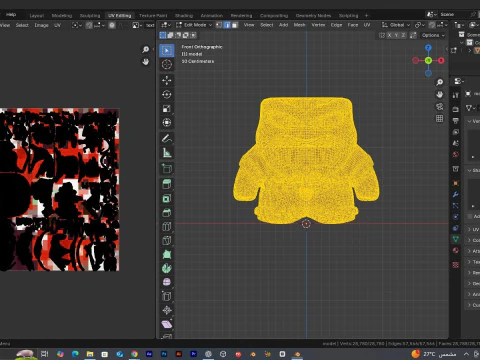Select the Inset Faces tool
The image size is (480, 360).
pyautogui.click(x=167, y=198)
